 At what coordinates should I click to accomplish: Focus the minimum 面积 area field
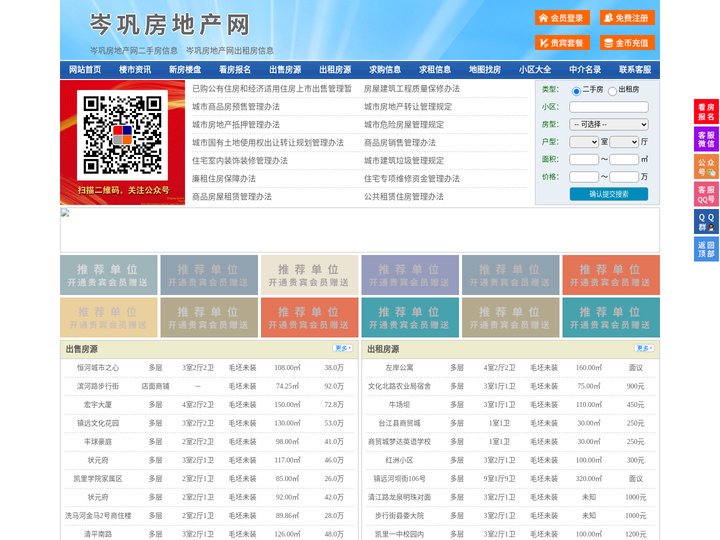pos(584,159)
